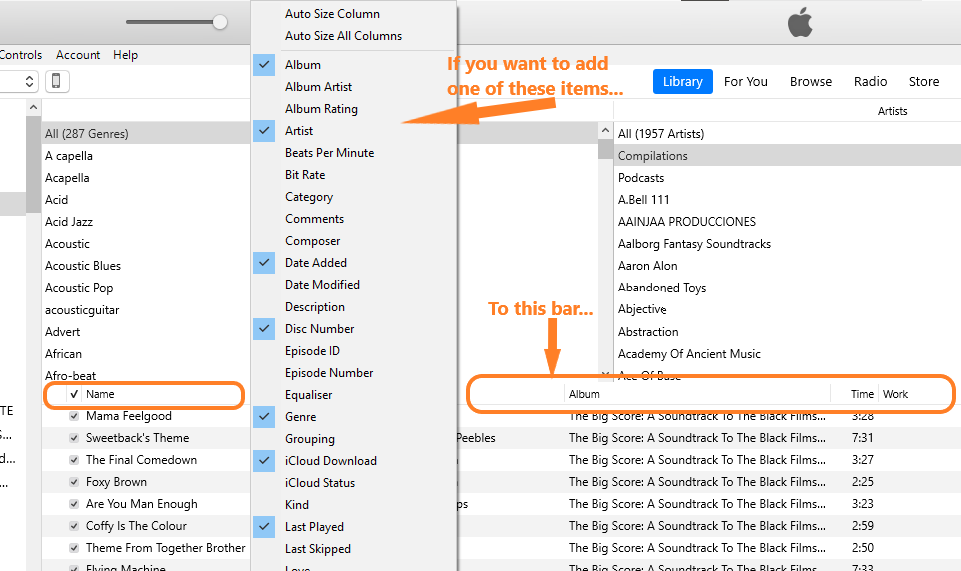
Task: Toggle the checkbox for Foxy Brown
Action: (x=74, y=482)
